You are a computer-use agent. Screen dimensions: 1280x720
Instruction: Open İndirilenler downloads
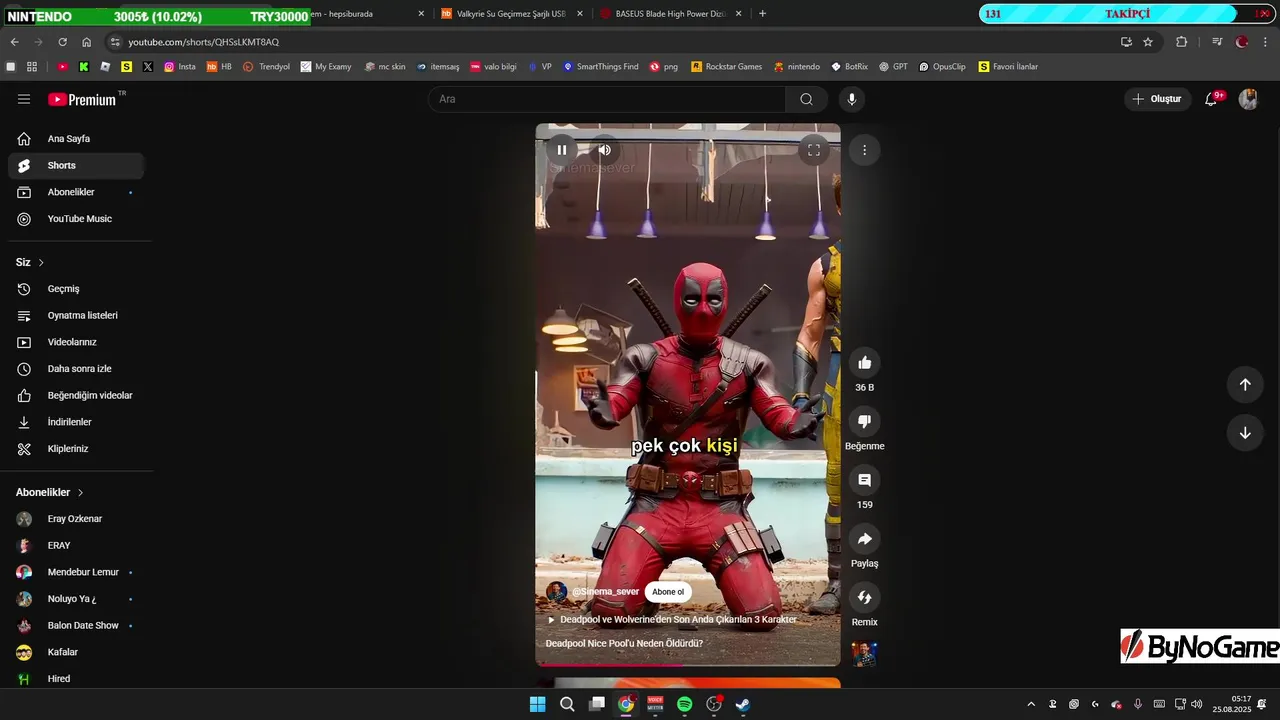pos(76,422)
